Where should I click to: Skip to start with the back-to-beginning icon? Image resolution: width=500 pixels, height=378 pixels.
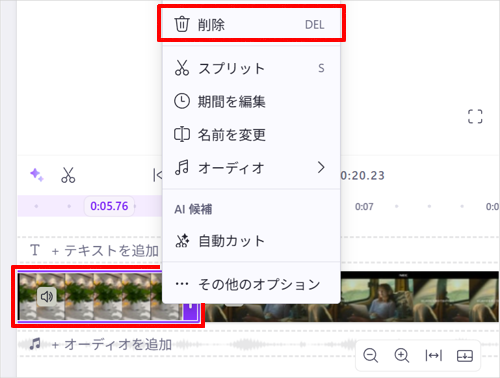coord(157,175)
